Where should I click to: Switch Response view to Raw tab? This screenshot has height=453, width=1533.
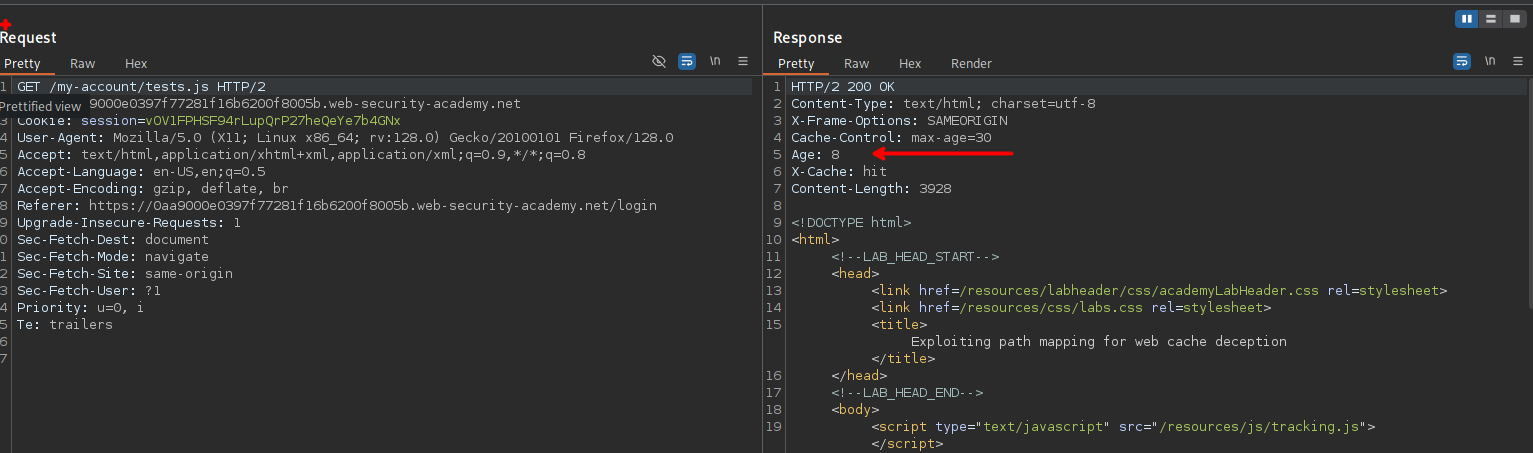click(857, 64)
